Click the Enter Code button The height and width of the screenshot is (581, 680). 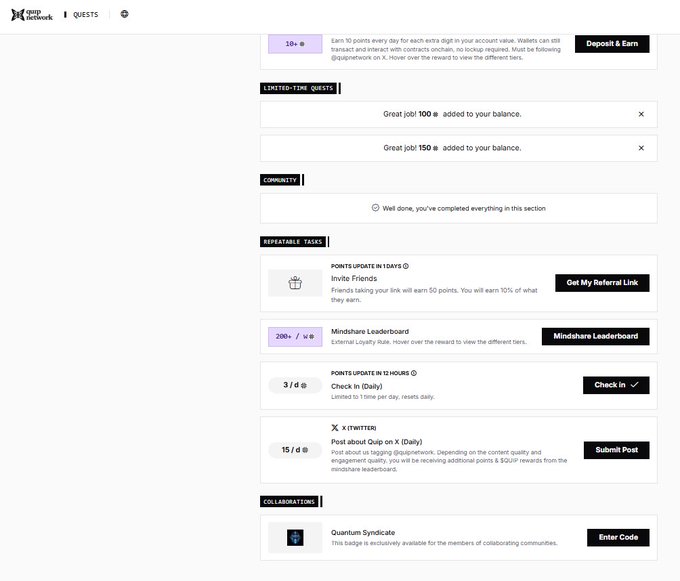[x=618, y=537]
